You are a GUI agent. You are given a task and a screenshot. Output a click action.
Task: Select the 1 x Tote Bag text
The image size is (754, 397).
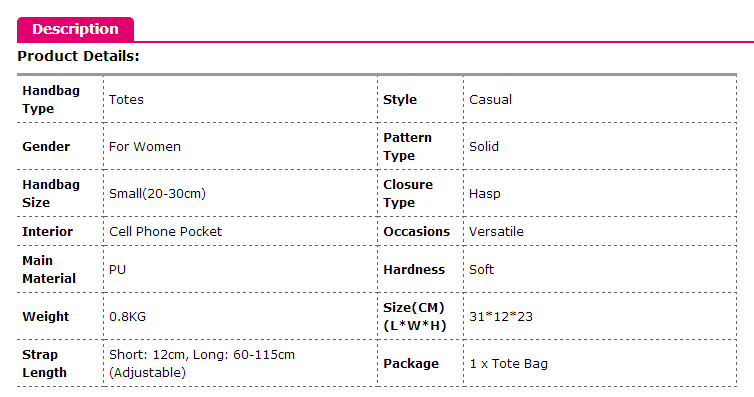click(508, 364)
